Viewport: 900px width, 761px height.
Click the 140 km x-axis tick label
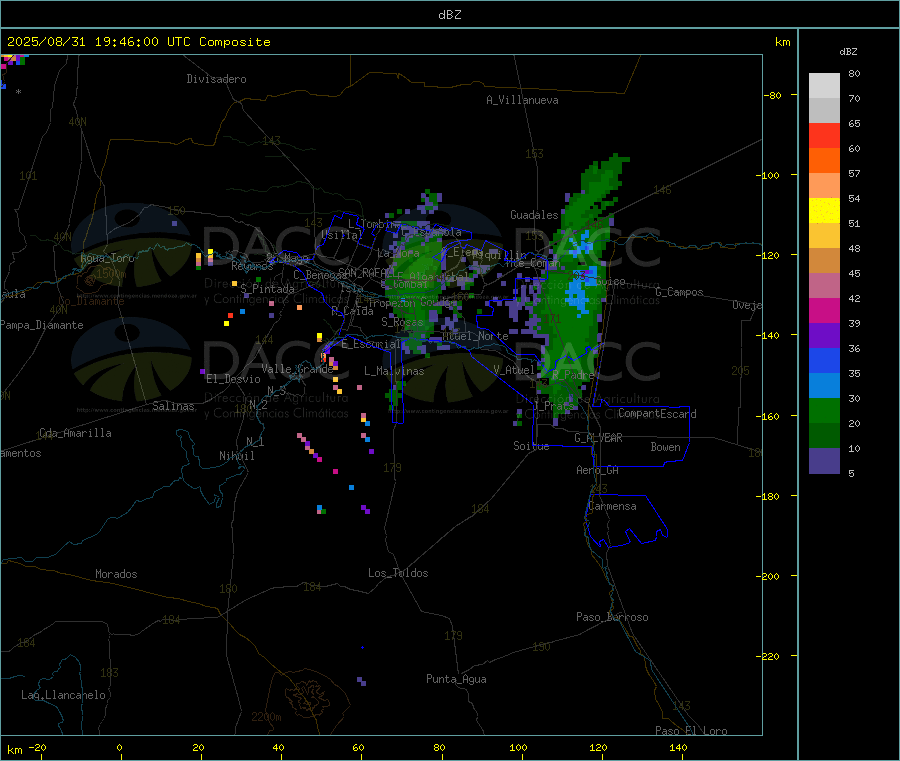click(678, 747)
